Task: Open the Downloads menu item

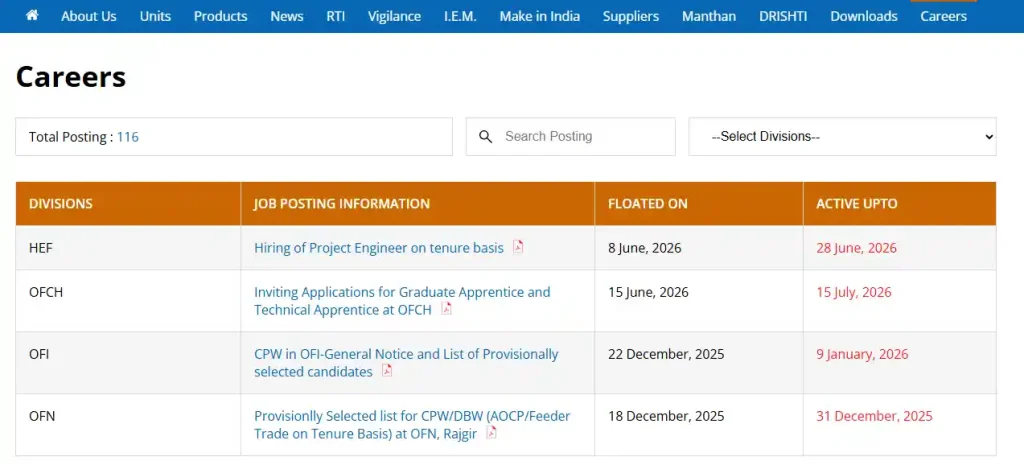Action: click(864, 16)
